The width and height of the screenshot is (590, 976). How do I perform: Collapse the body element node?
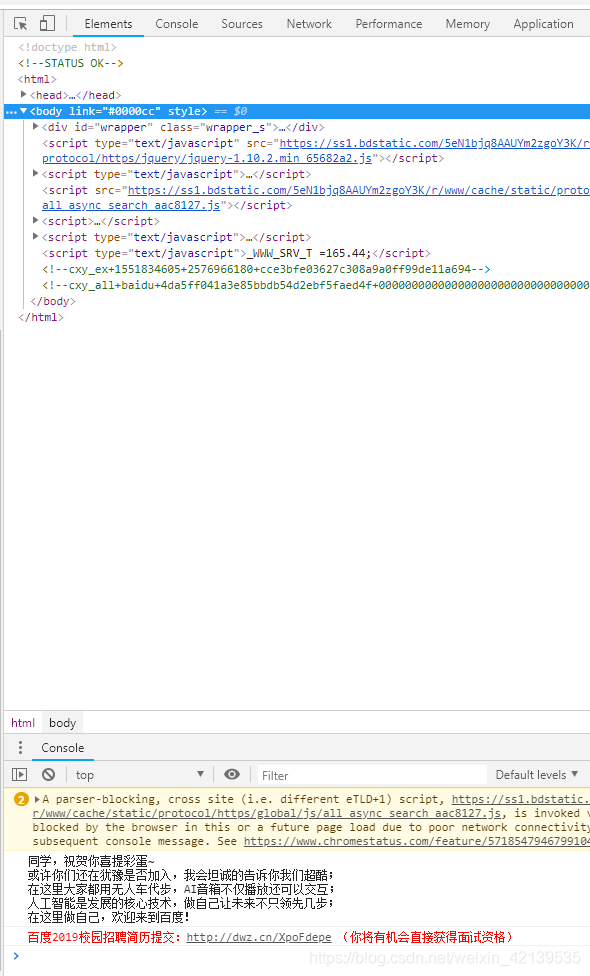pyautogui.click(x=24, y=111)
